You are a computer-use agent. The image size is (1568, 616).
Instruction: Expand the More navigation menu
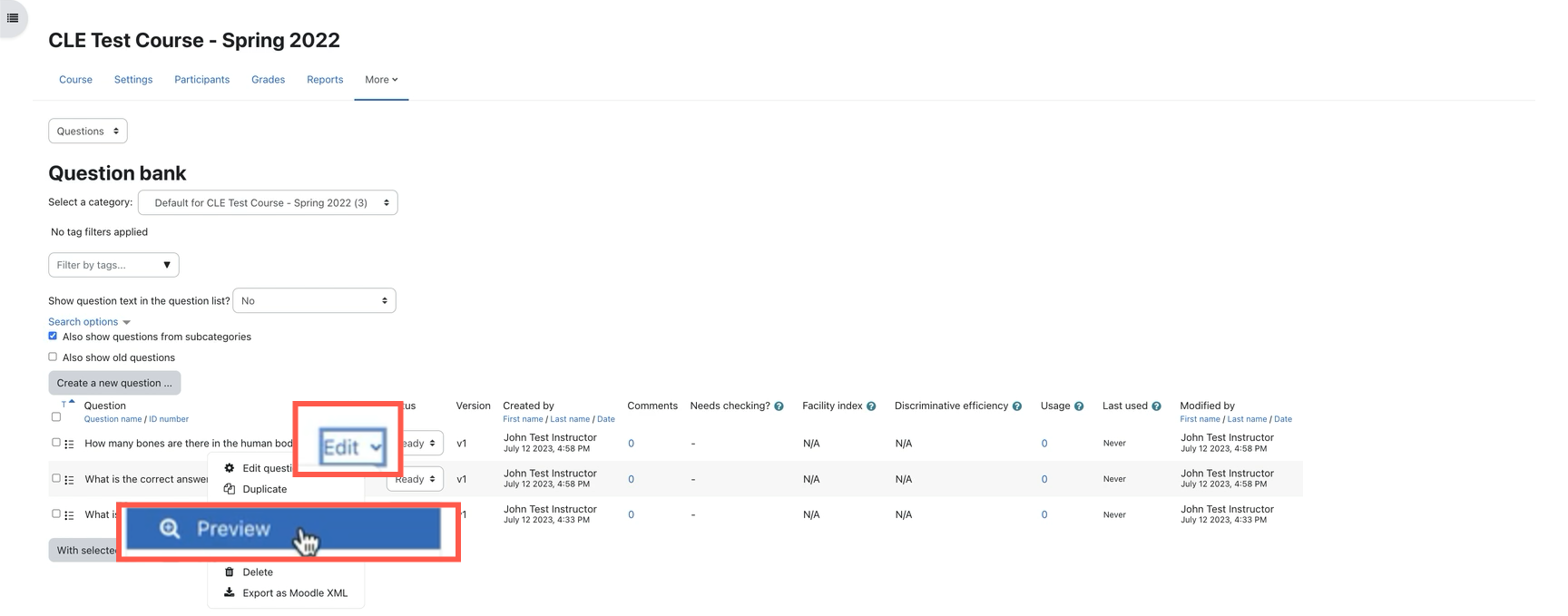pyautogui.click(x=381, y=80)
